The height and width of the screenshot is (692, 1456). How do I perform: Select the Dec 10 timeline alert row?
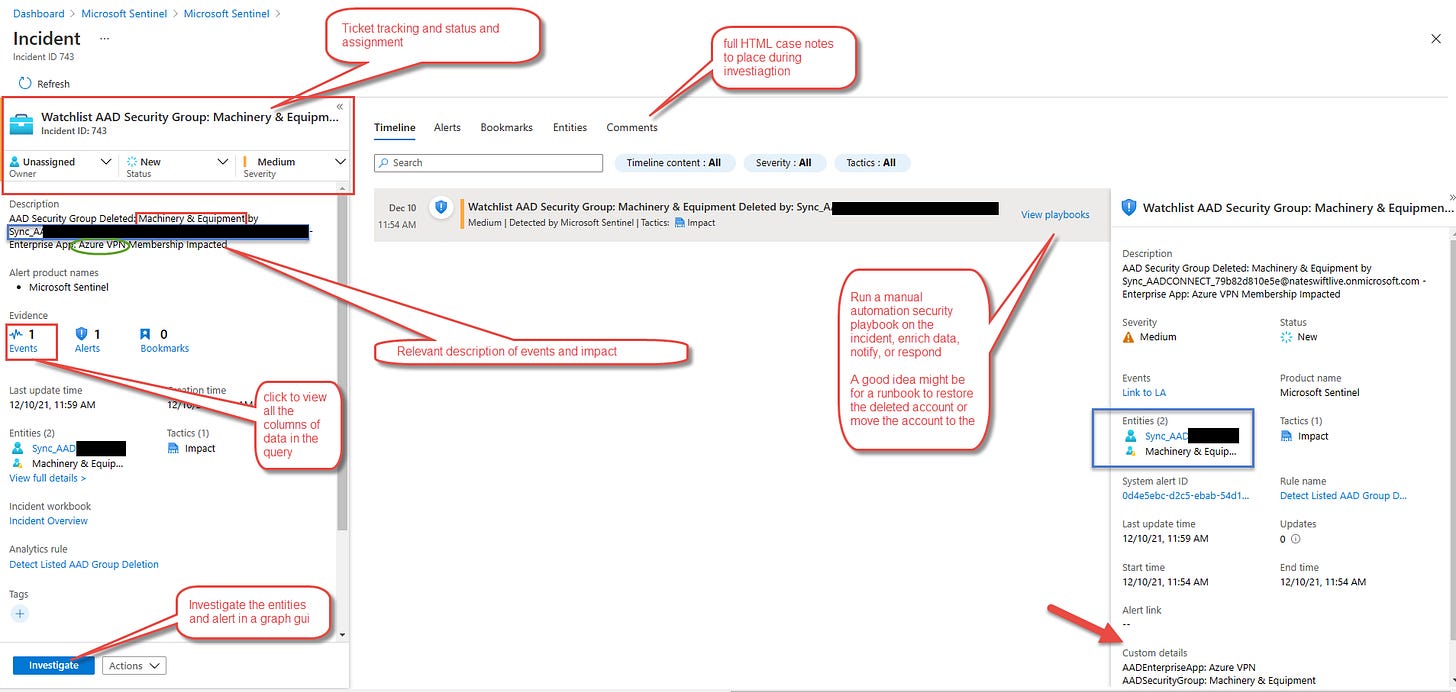tap(741, 215)
